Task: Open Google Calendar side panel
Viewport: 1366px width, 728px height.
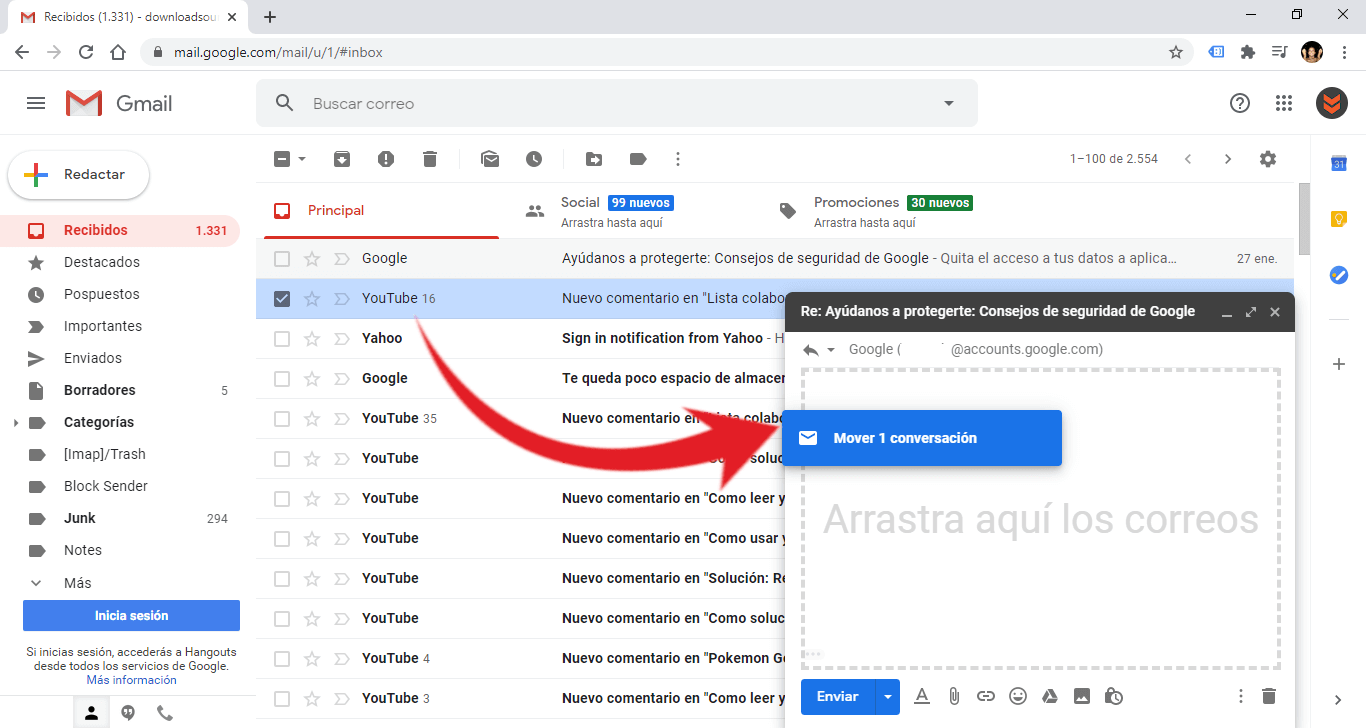Action: click(1339, 163)
